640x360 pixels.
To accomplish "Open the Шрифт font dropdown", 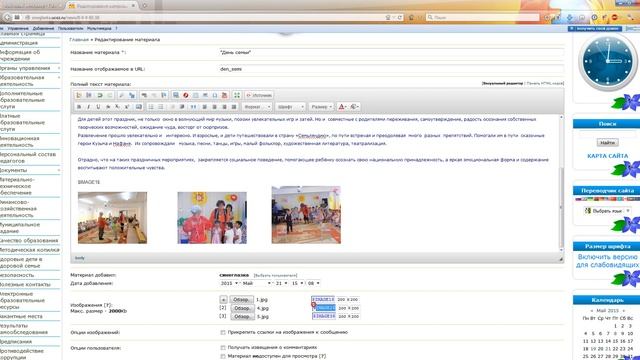I will click(290, 107).
